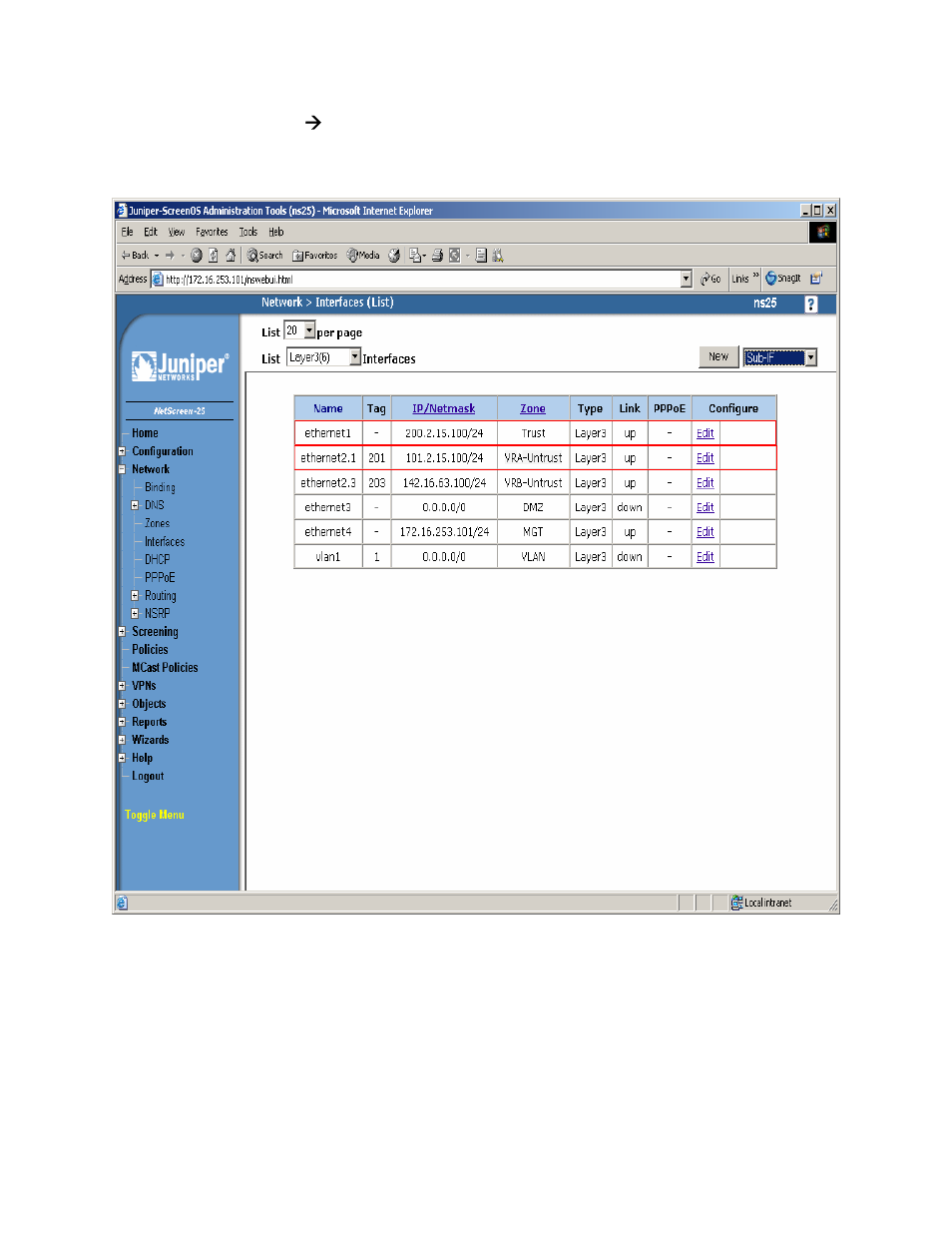Expand the Routing tree node

click(136, 596)
